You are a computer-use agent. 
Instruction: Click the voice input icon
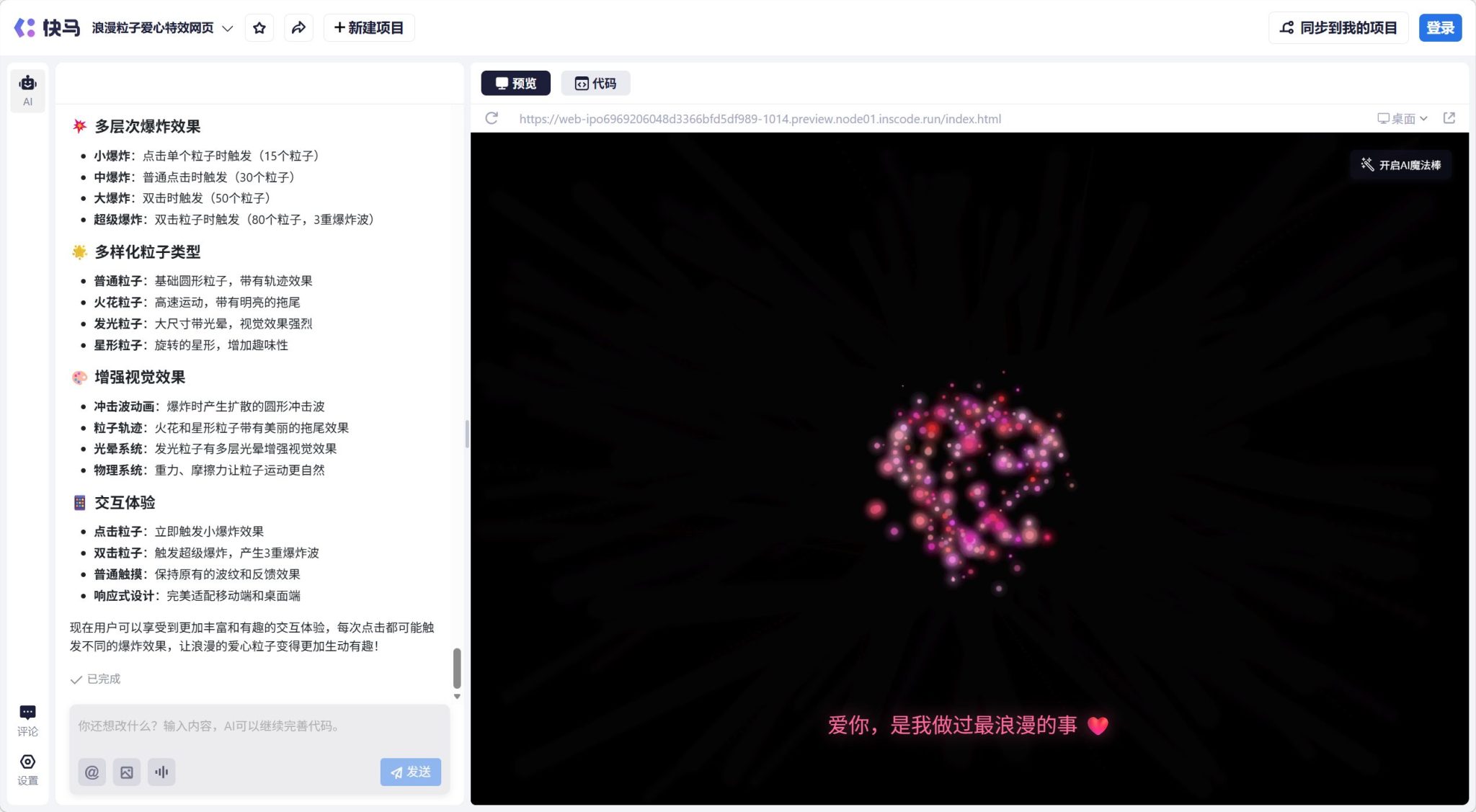161,772
